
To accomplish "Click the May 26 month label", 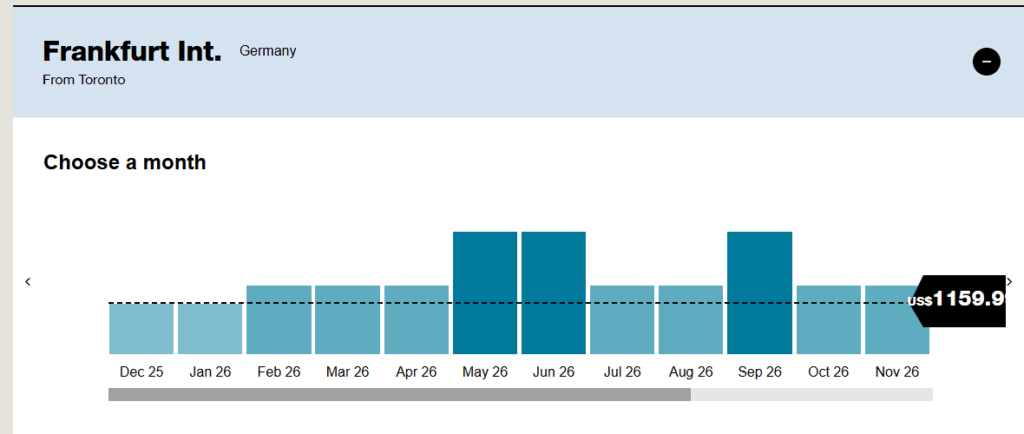I will click(x=485, y=372).
